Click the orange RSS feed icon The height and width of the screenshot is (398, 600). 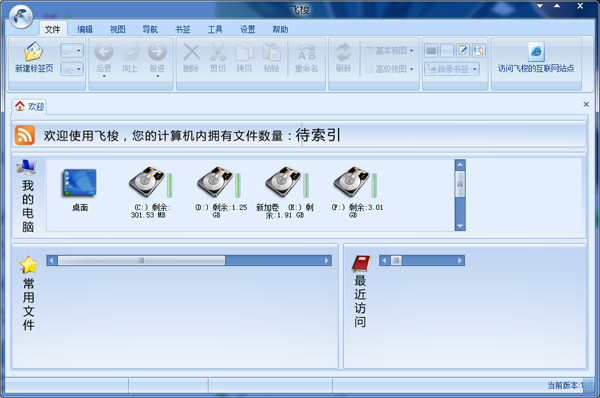tap(25, 135)
